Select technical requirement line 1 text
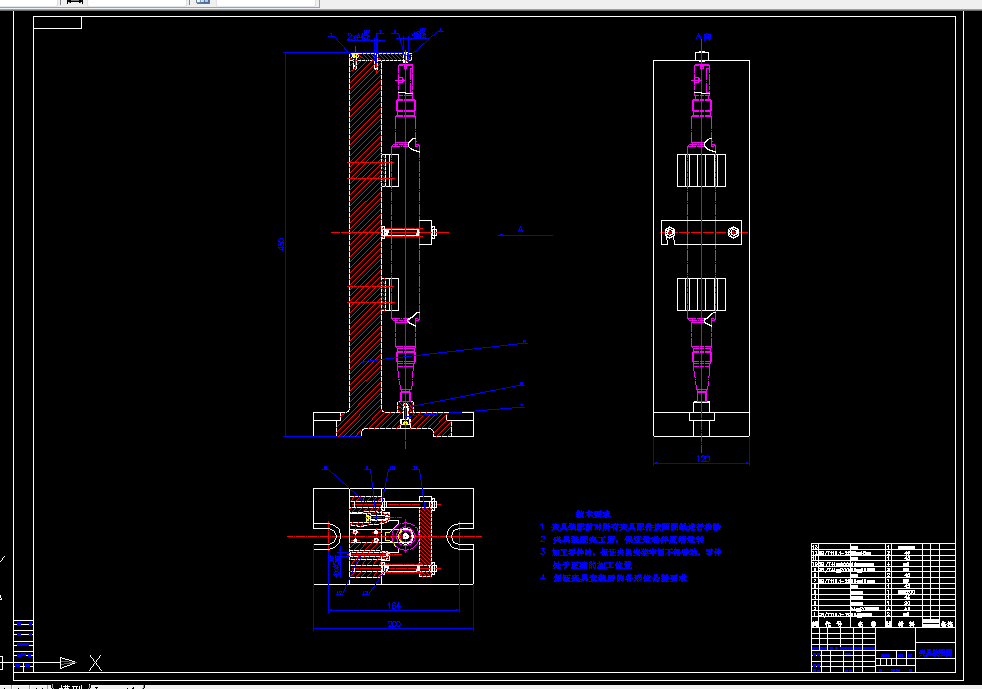The width and height of the screenshot is (982, 689). (x=630, y=527)
